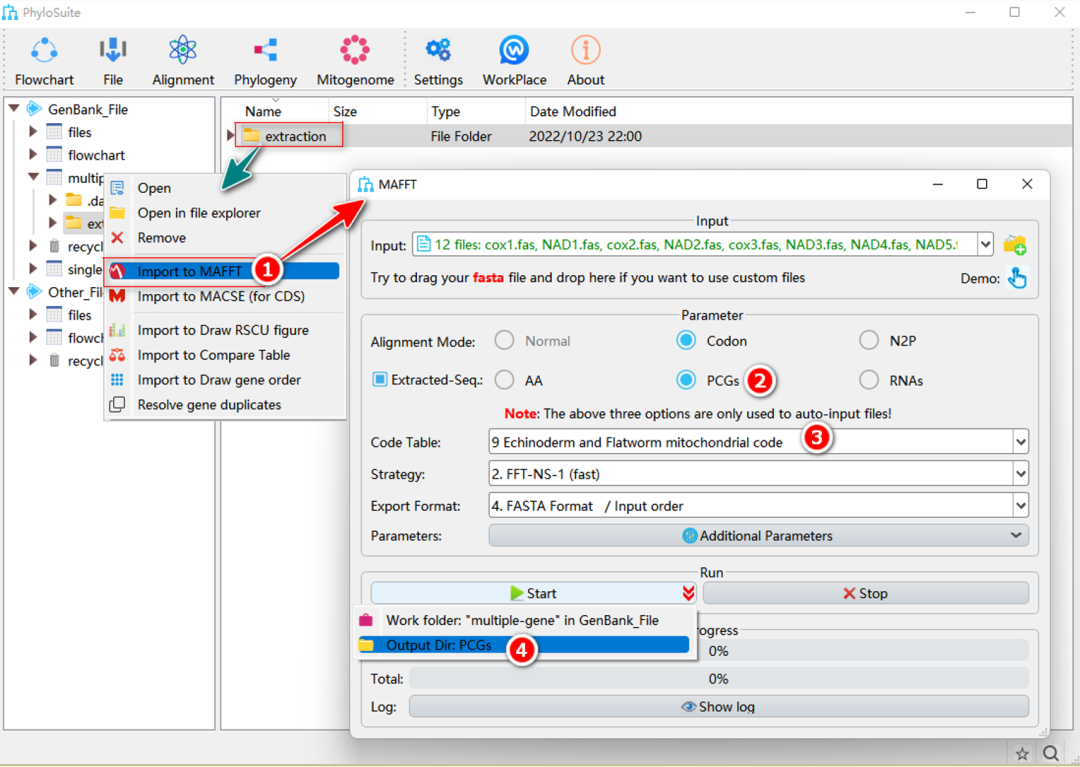1080x767 pixels.
Task: Click the files node under Other_File
Action: [x=79, y=315]
